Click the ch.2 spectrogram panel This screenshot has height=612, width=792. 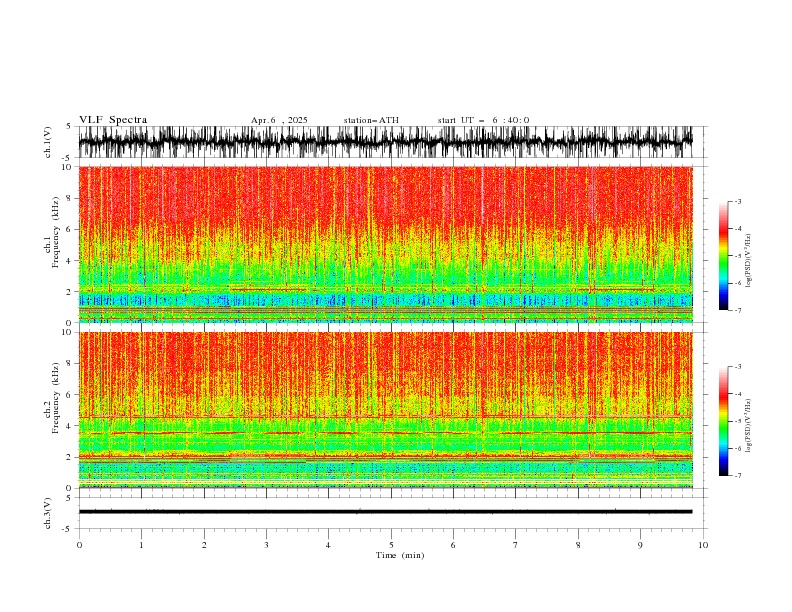tap(386, 410)
